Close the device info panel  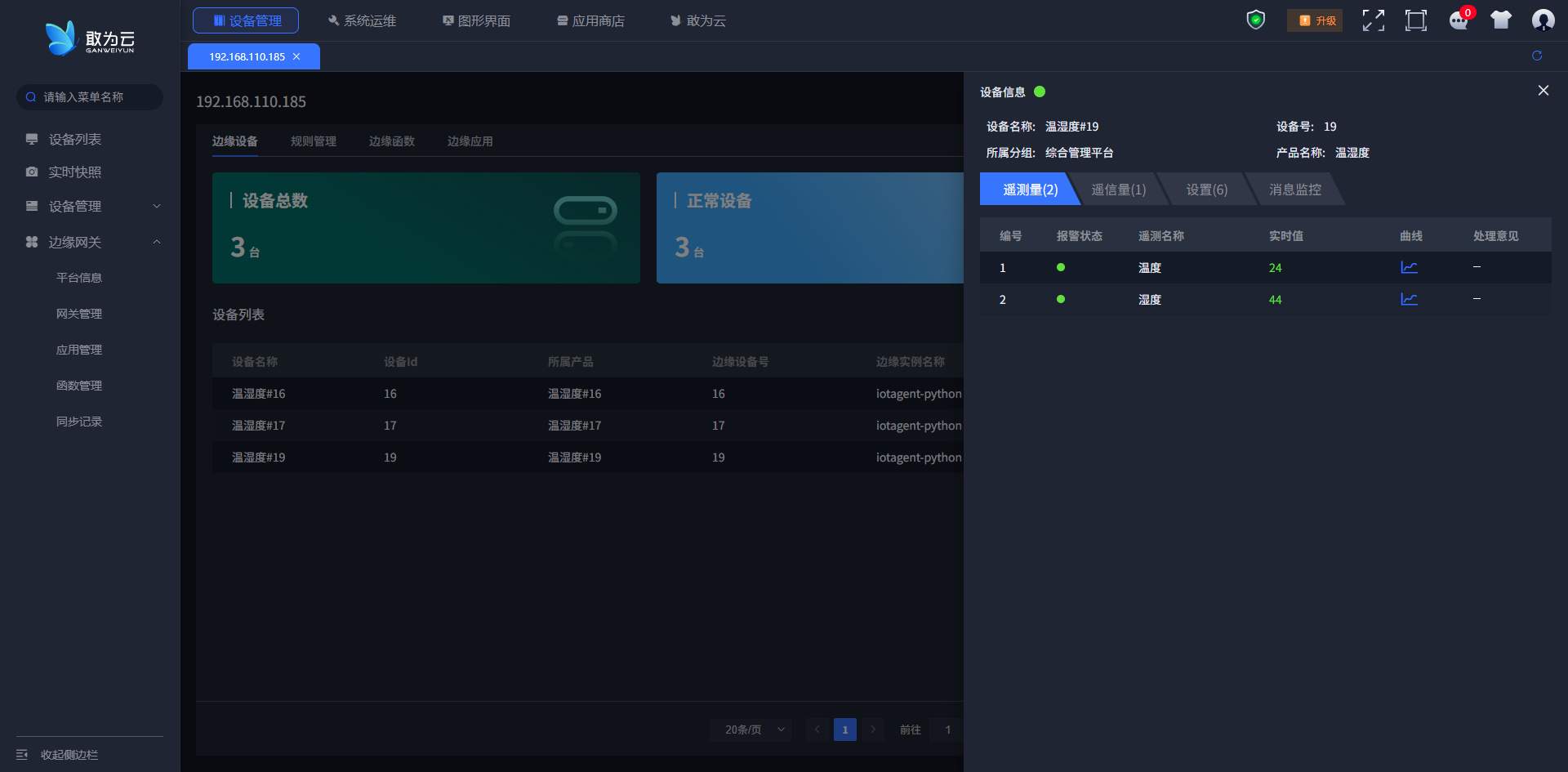[1543, 91]
